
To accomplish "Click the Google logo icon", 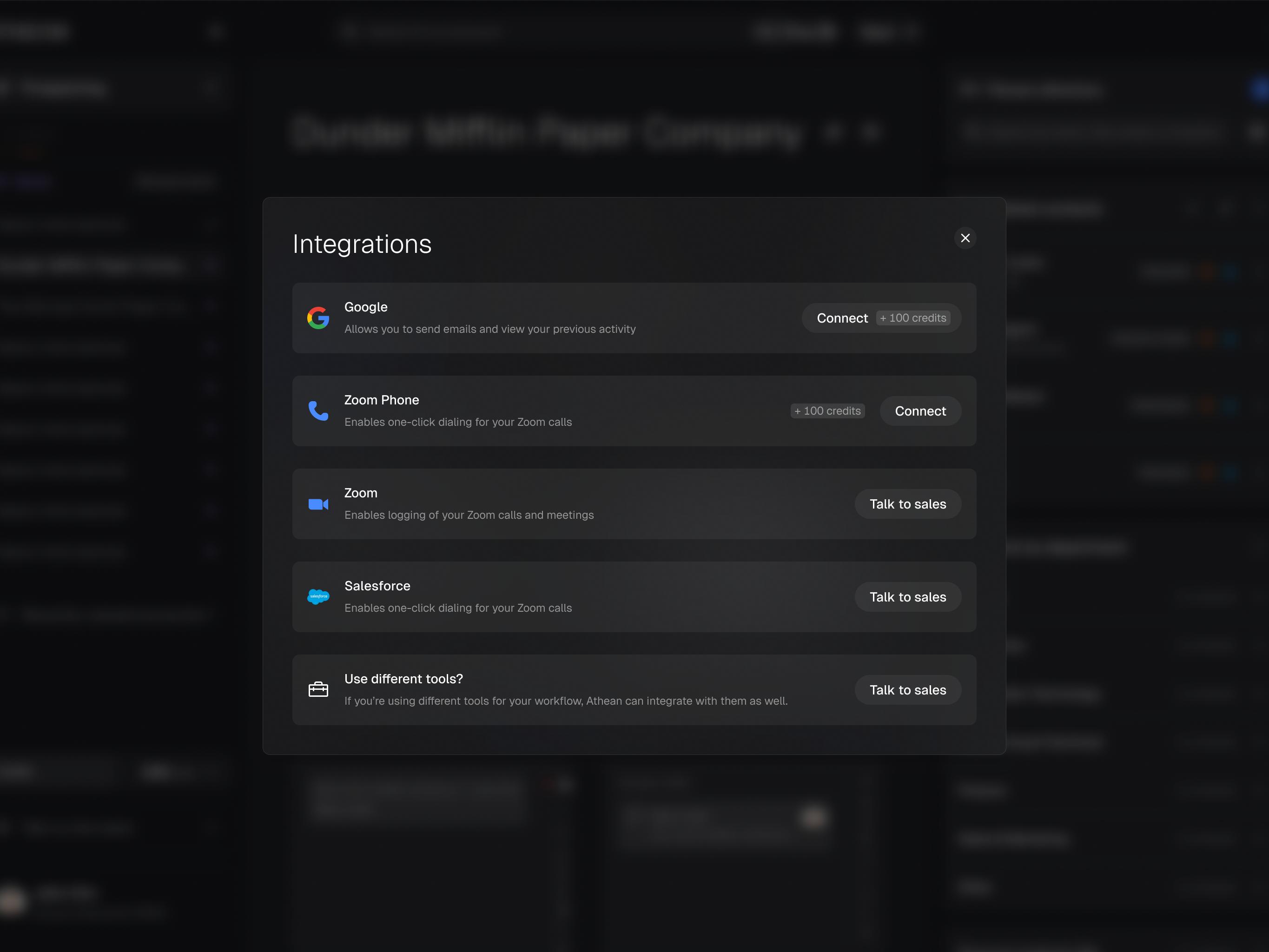I will [318, 318].
